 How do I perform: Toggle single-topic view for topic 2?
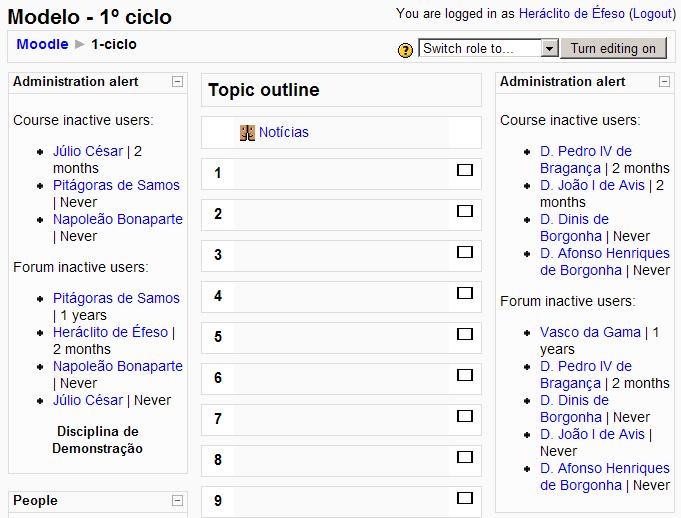click(x=464, y=212)
